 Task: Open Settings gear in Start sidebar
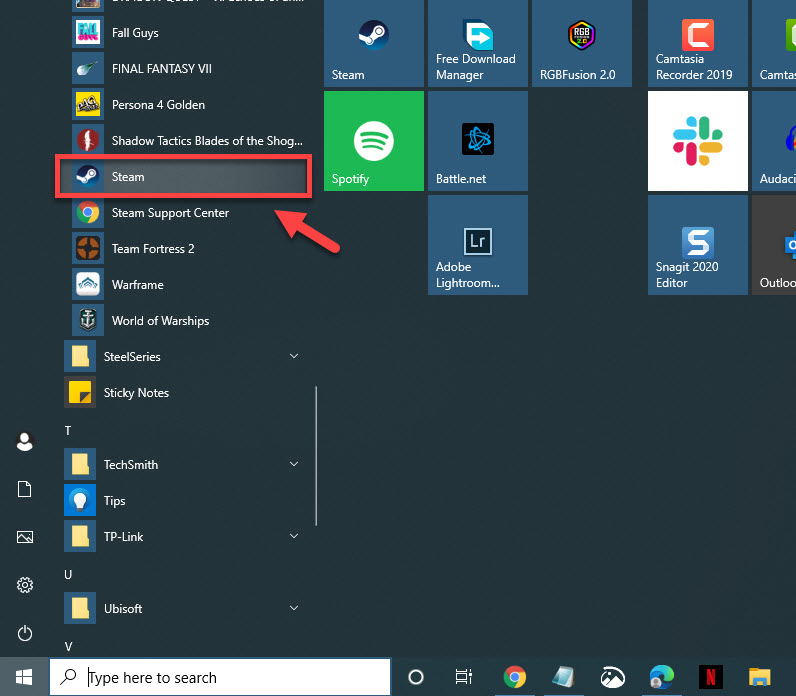tap(24, 585)
